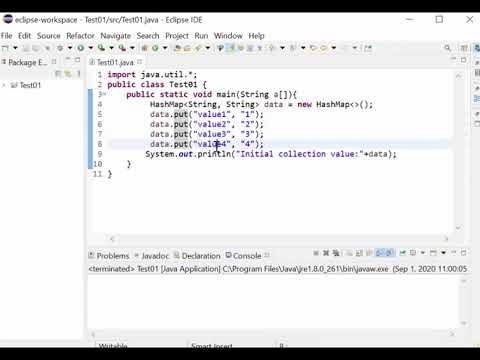Toggle the Pin Editor toolbar button
480x360 pixels.
click(x=368, y=48)
